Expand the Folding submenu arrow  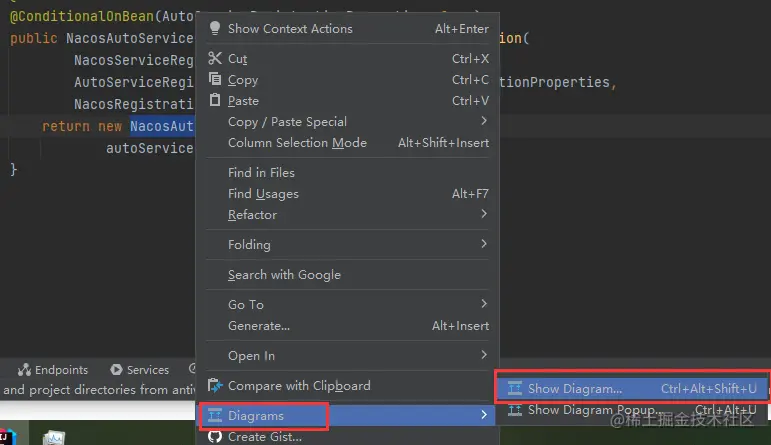pyautogui.click(x=484, y=244)
